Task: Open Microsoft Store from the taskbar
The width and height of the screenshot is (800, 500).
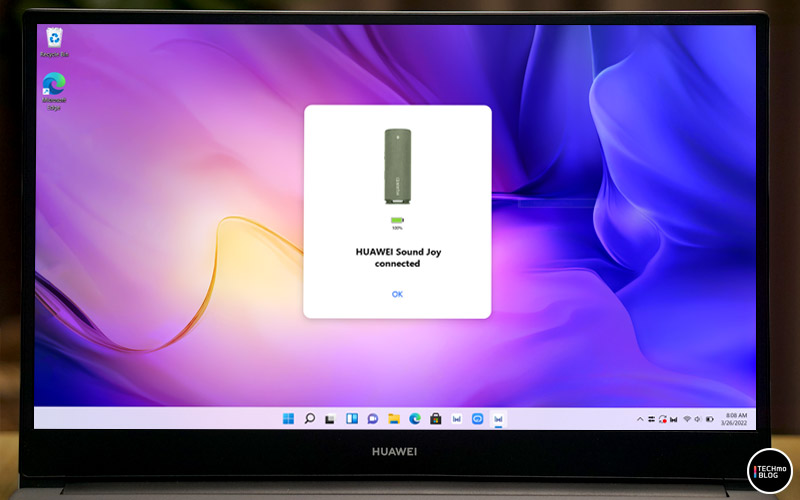Action: tap(435, 419)
